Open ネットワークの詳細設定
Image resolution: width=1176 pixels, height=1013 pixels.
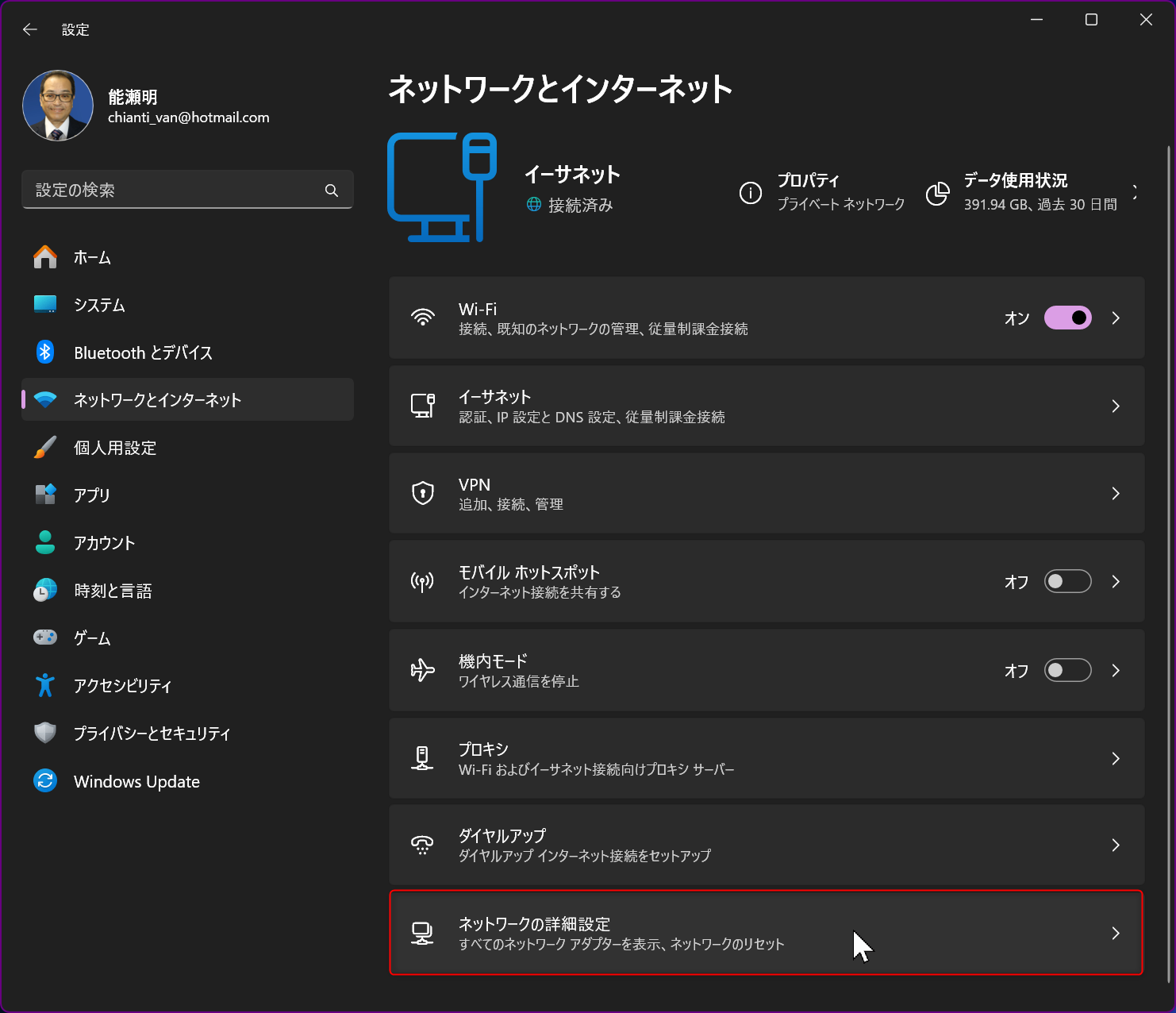[767, 933]
